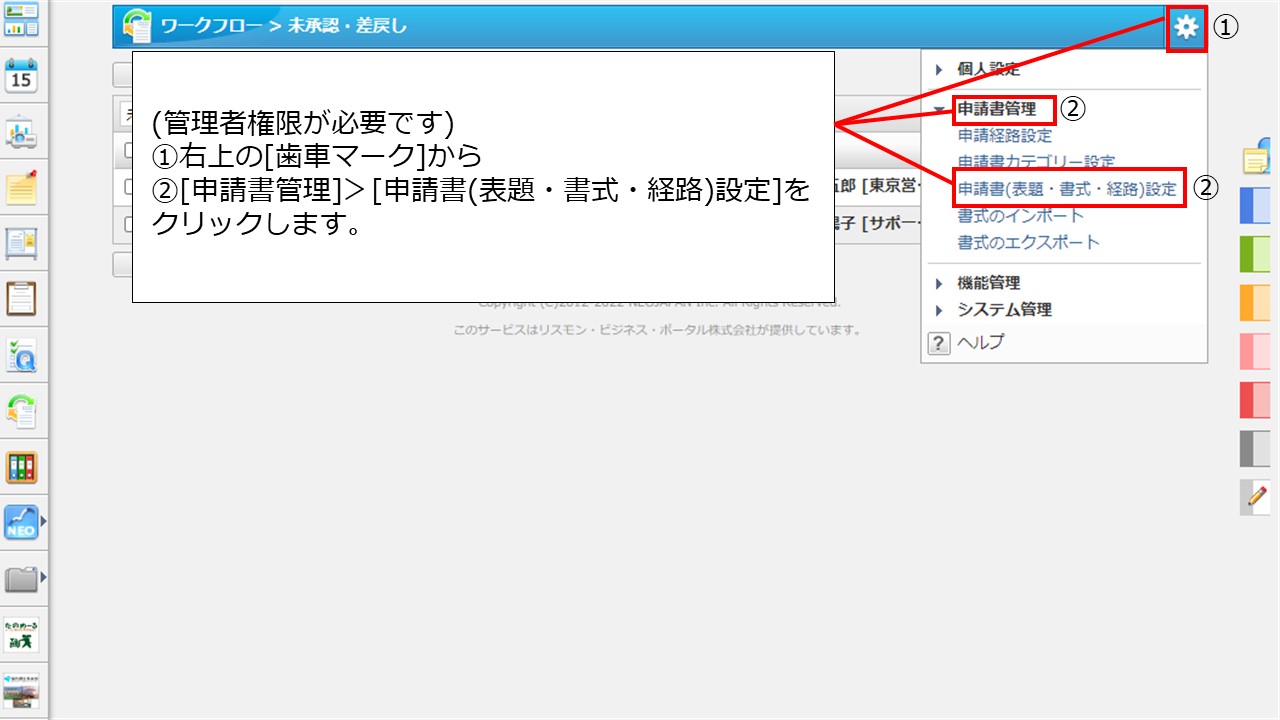Image resolution: width=1280 pixels, height=720 pixels.
Task: Expand the arrow beside the folder icon
Action: click(x=43, y=578)
